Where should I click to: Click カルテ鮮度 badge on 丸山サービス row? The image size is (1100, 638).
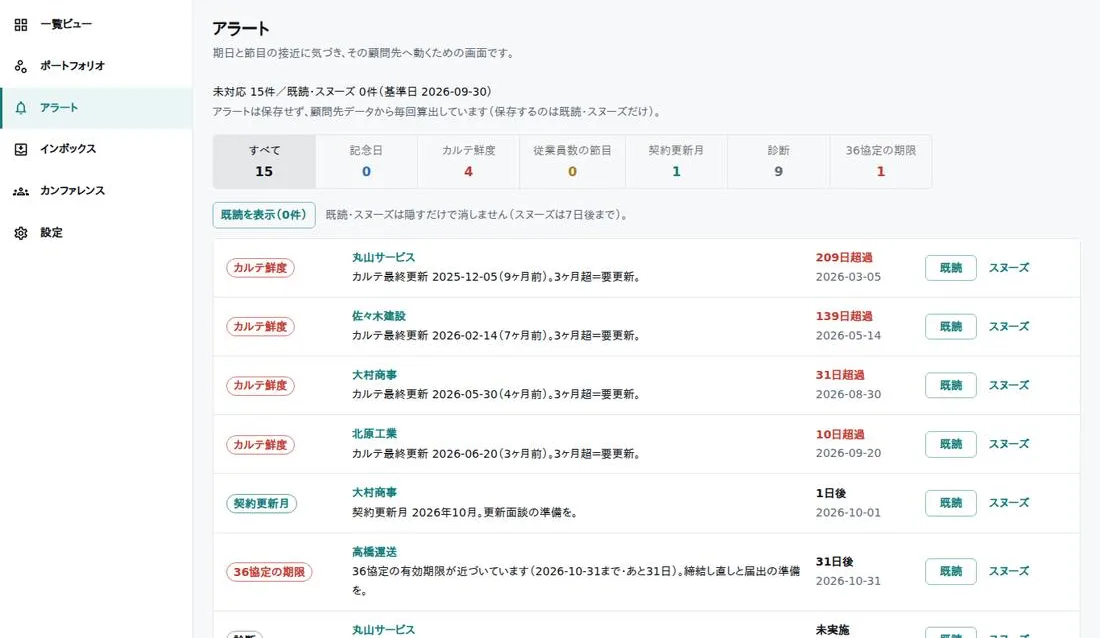(260, 268)
